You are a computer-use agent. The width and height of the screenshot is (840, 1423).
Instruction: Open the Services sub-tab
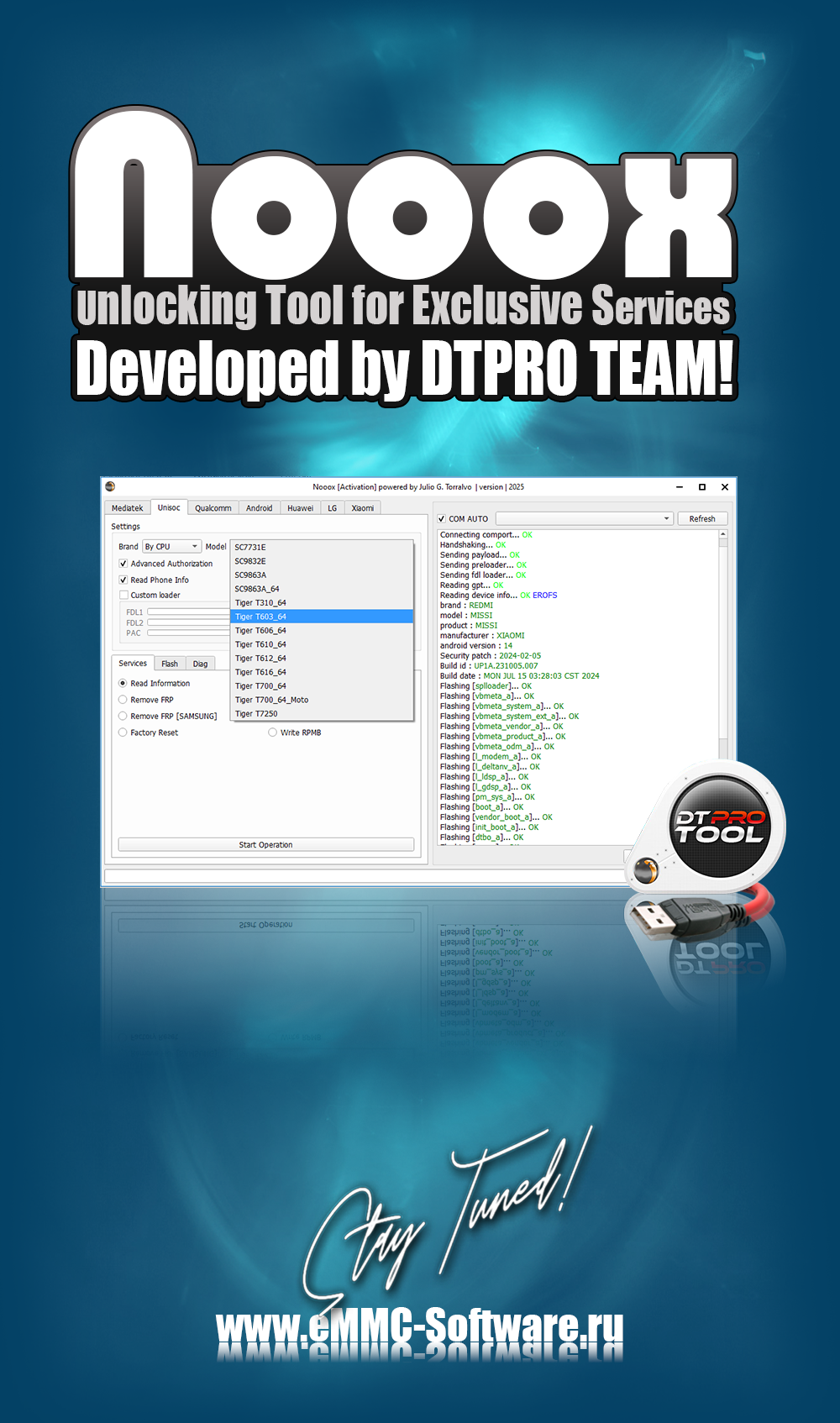point(133,663)
